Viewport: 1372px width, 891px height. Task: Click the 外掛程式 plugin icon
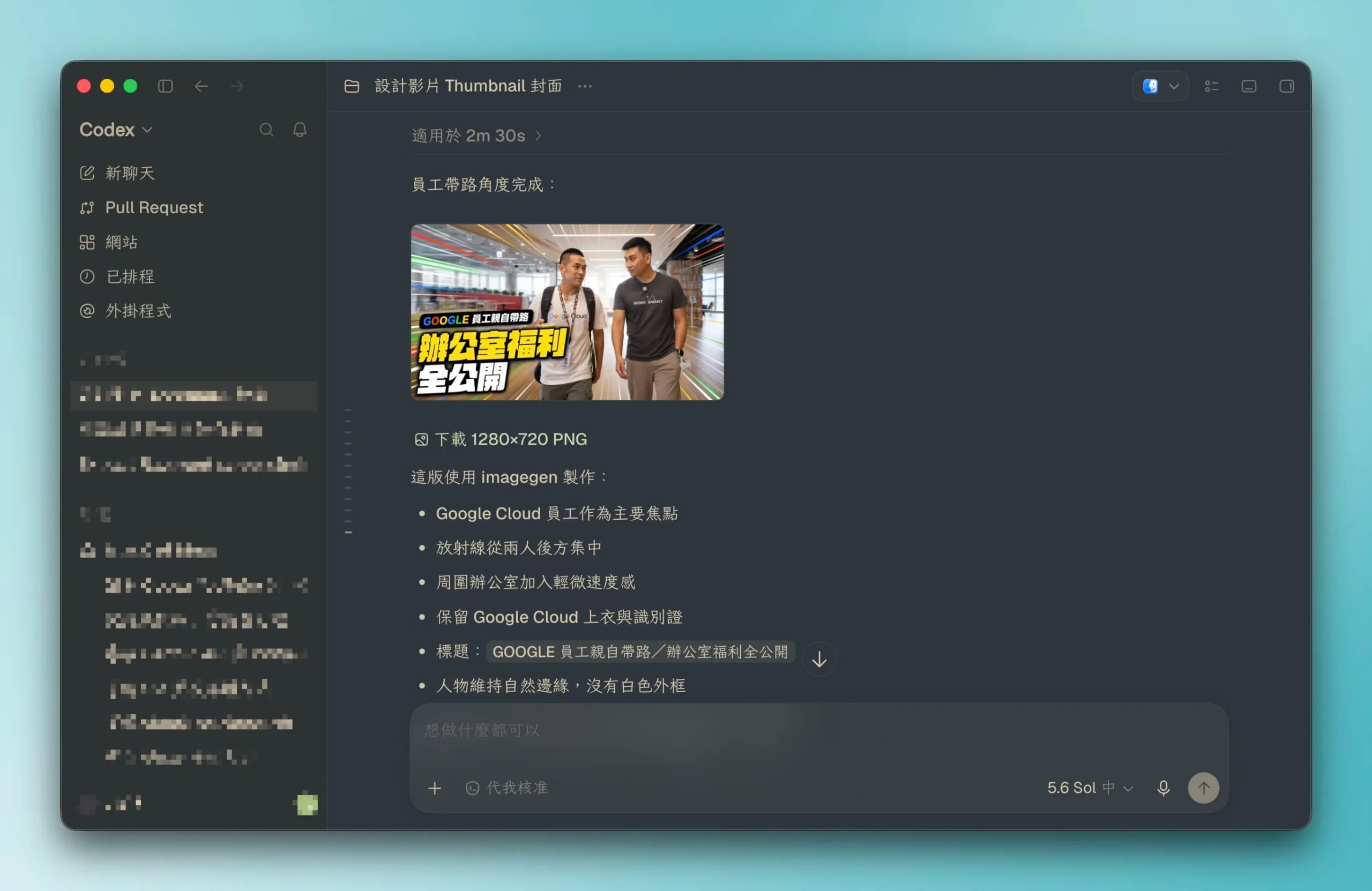87,311
